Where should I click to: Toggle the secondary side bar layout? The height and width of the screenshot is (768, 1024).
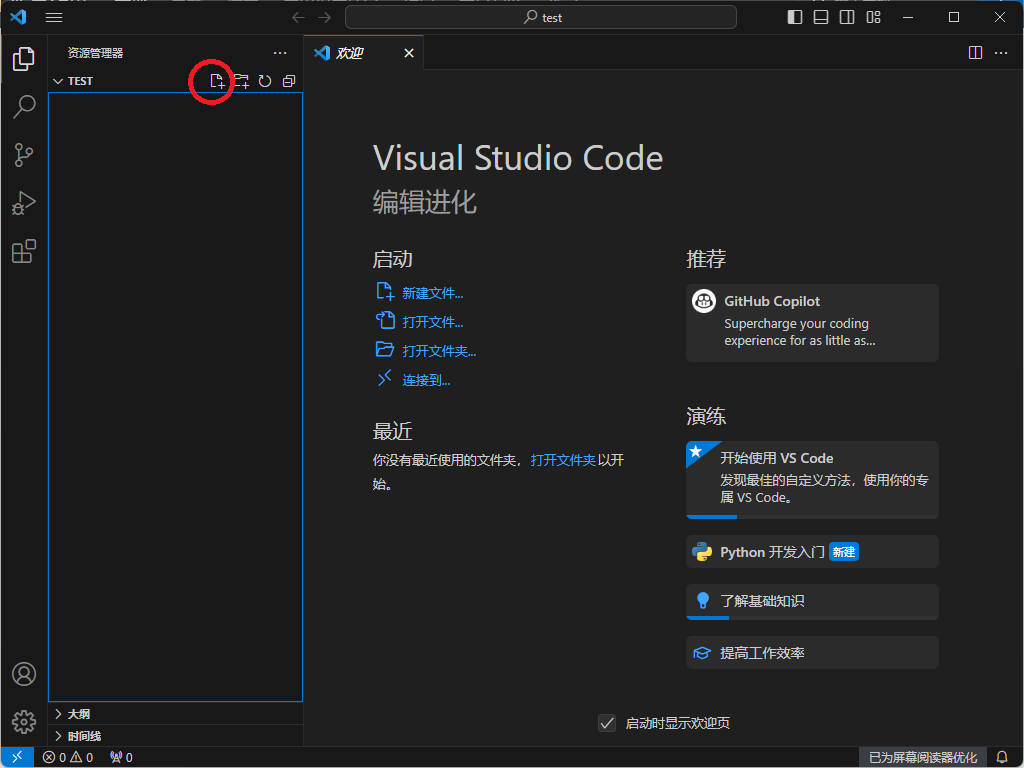point(847,18)
